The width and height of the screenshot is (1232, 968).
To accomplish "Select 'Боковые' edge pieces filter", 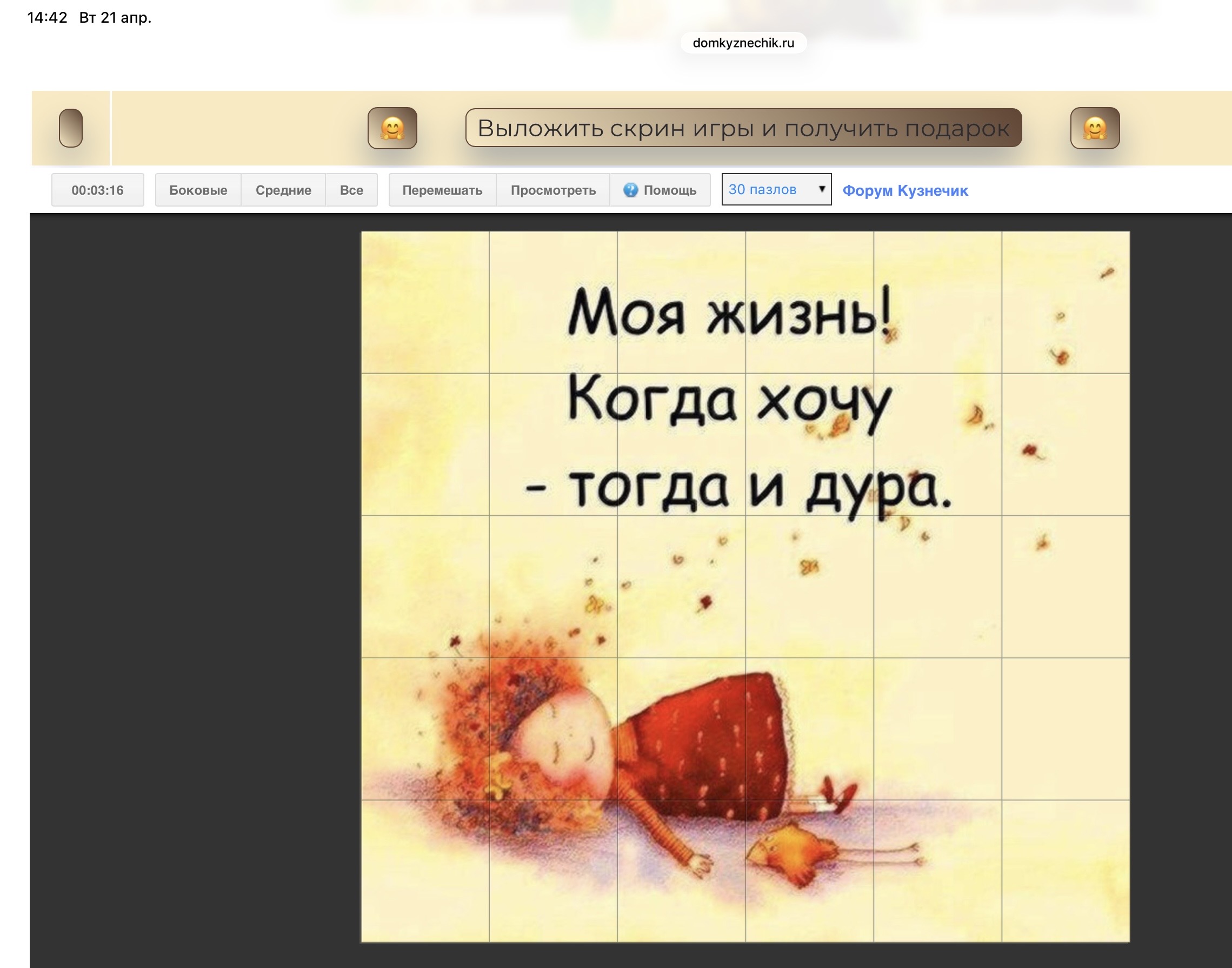I will coord(198,190).
